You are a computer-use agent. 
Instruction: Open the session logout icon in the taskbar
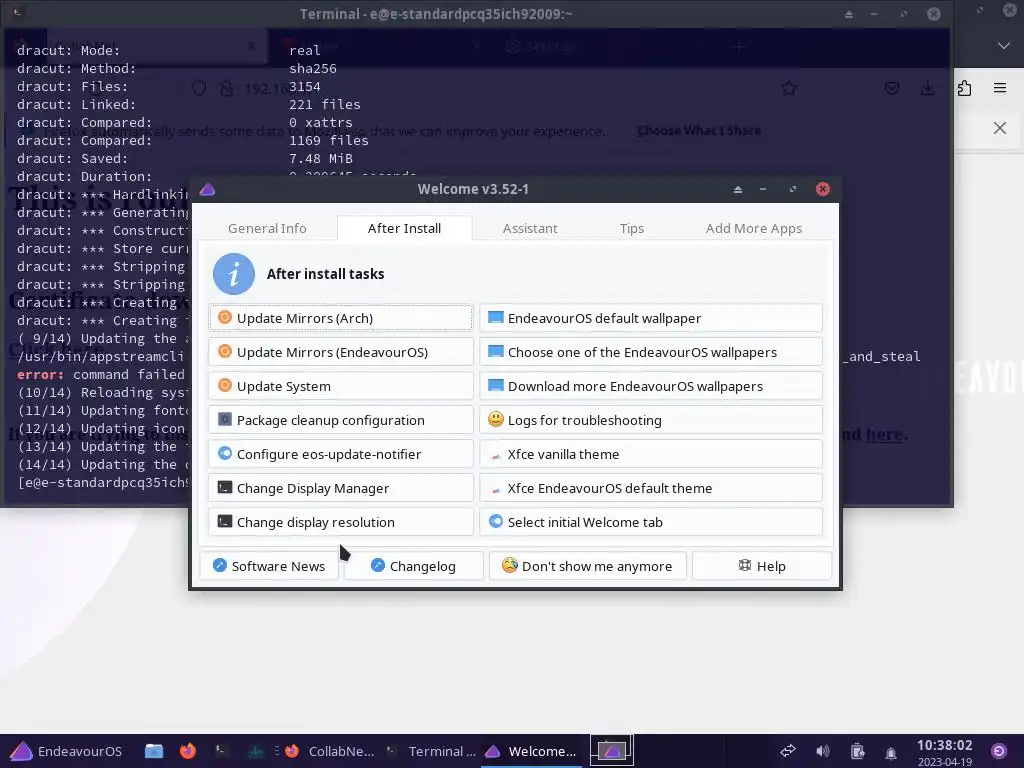click(999, 751)
